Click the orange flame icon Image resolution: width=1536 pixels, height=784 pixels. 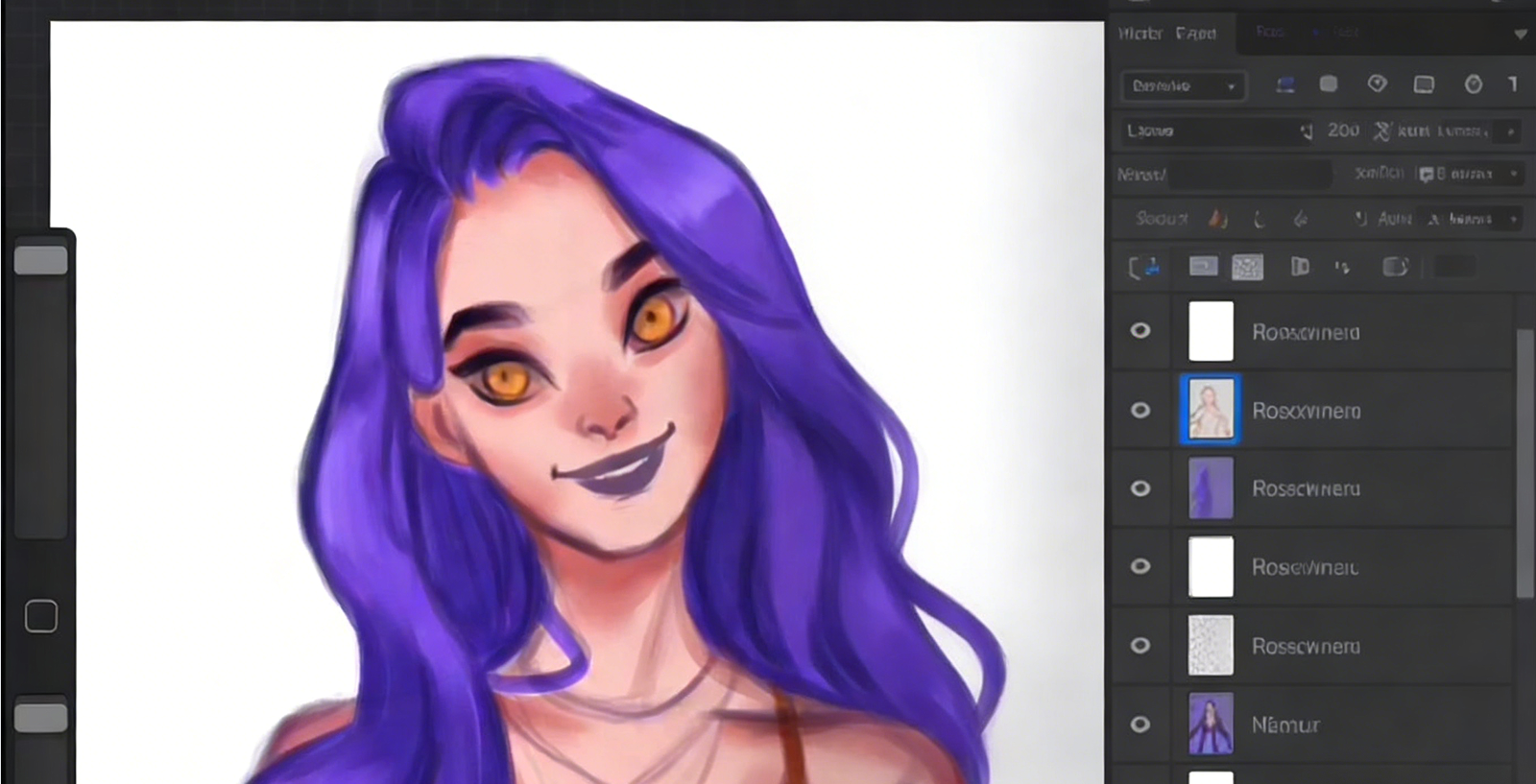point(1217,219)
